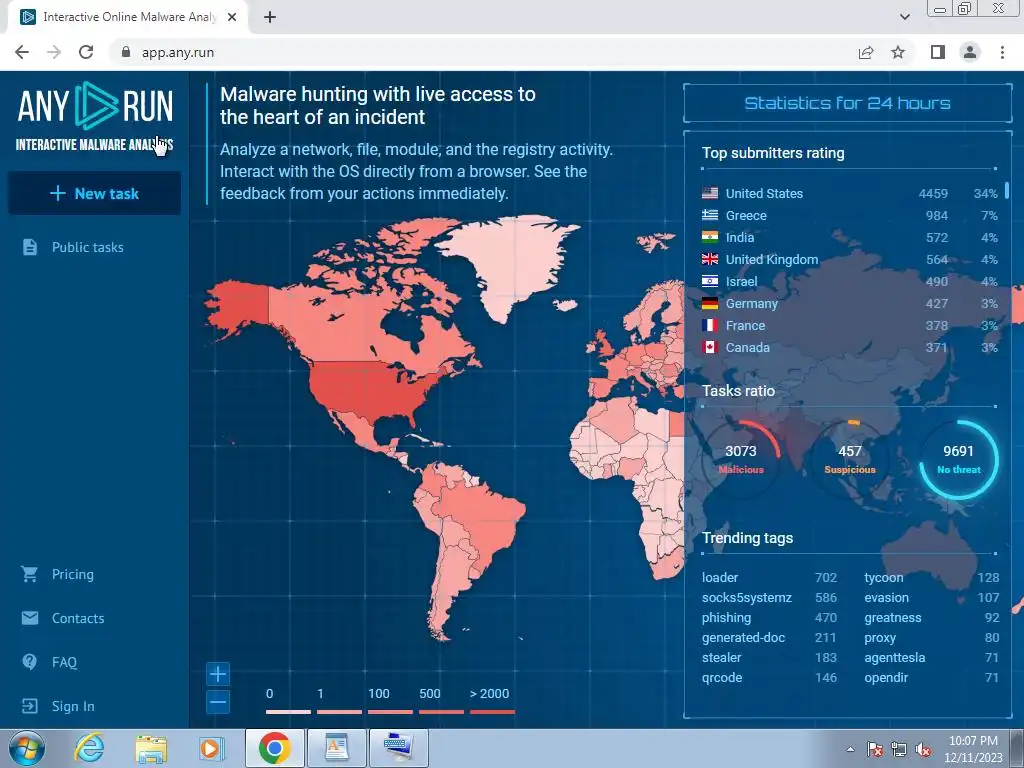Click the Sign In arrow icon
The width and height of the screenshot is (1024, 768).
tap(30, 706)
